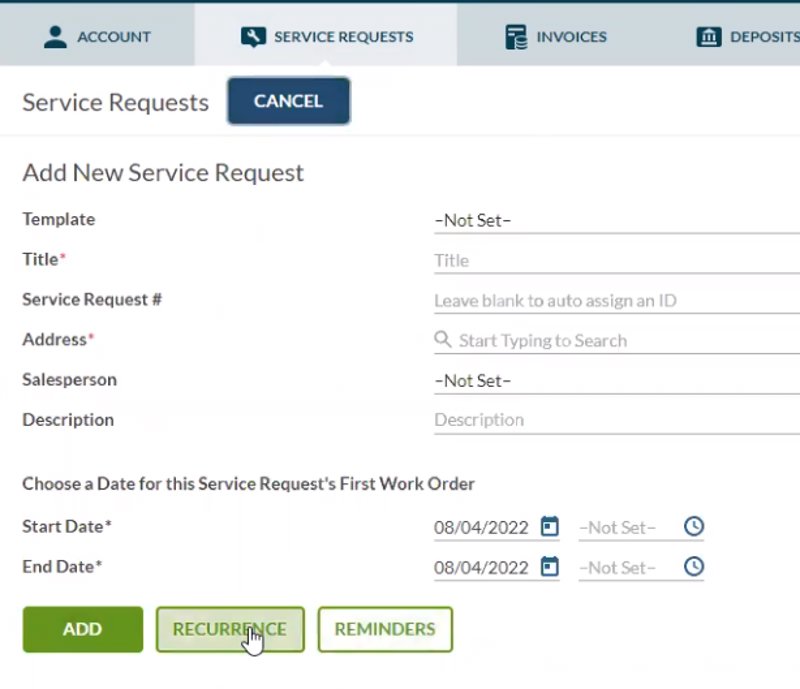Click the Invoices stacked-coins icon

516,36
